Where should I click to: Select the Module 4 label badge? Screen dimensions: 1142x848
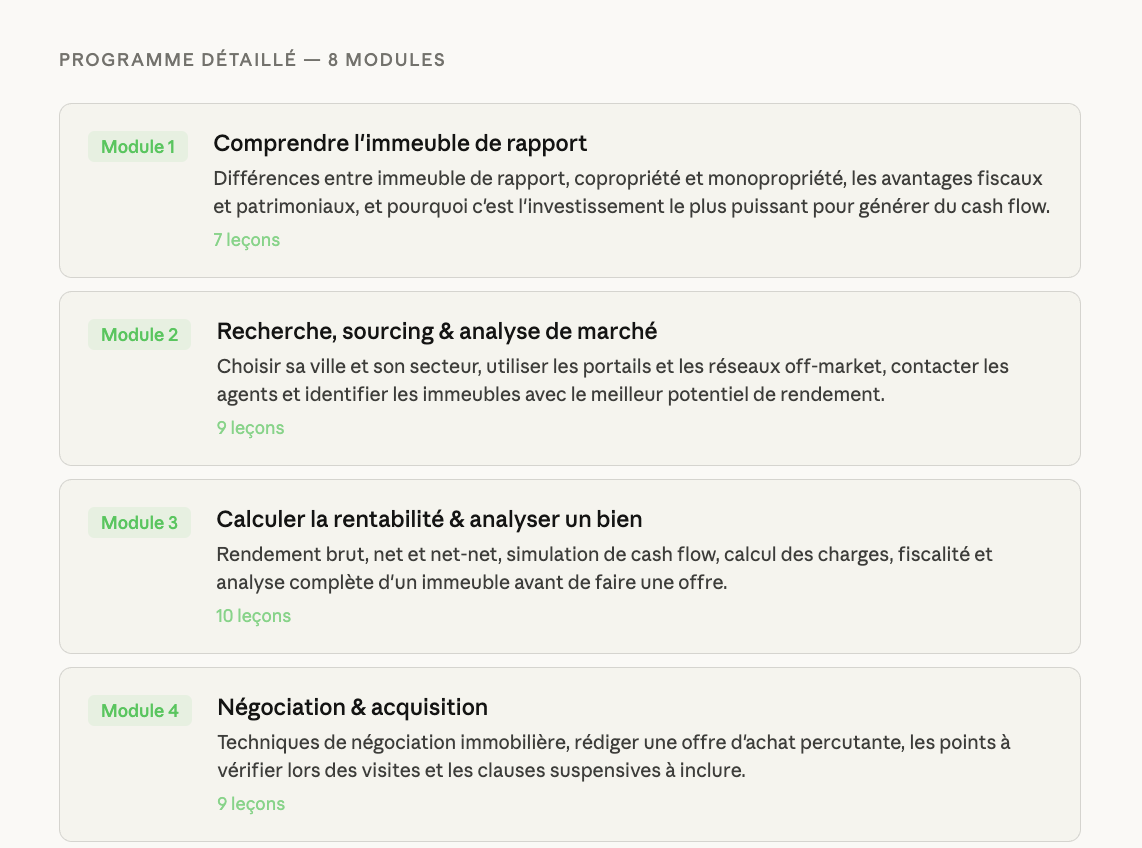click(140, 711)
